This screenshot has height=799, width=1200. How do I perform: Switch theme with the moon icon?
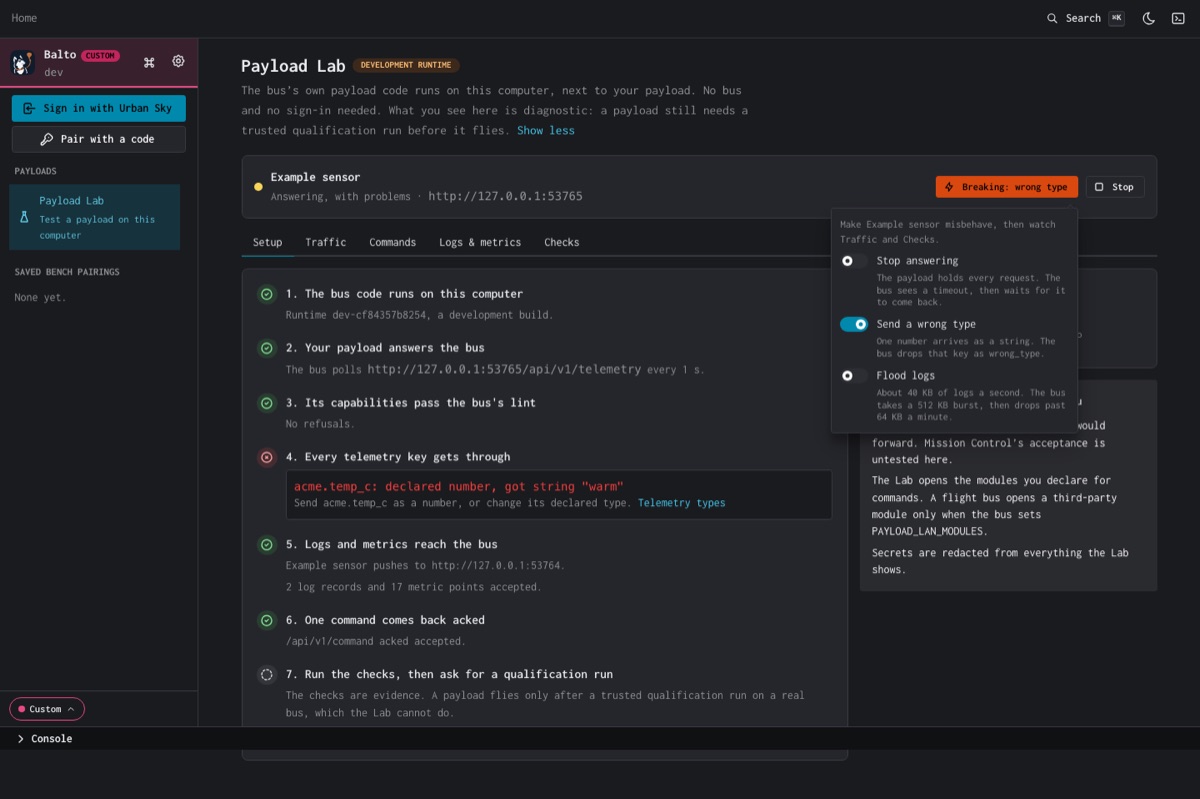[x=1149, y=18]
